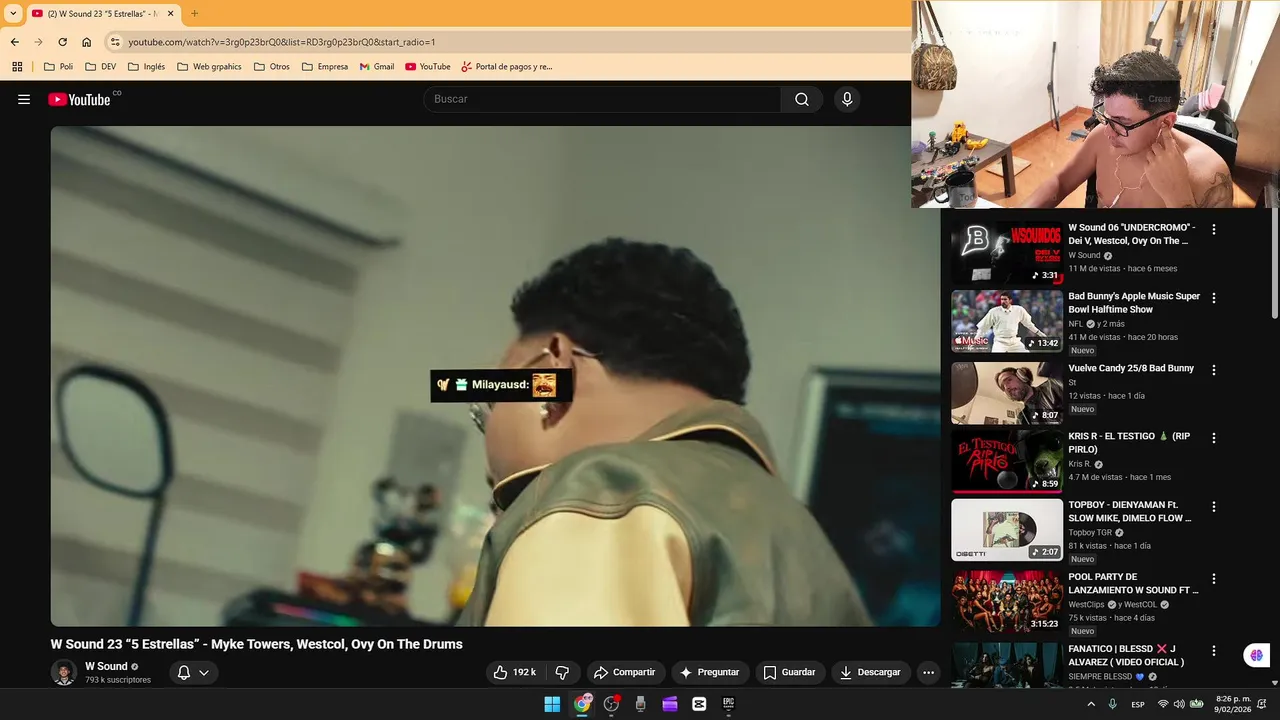
Task: Open the Otros bookmarks folder
Action: point(272,67)
